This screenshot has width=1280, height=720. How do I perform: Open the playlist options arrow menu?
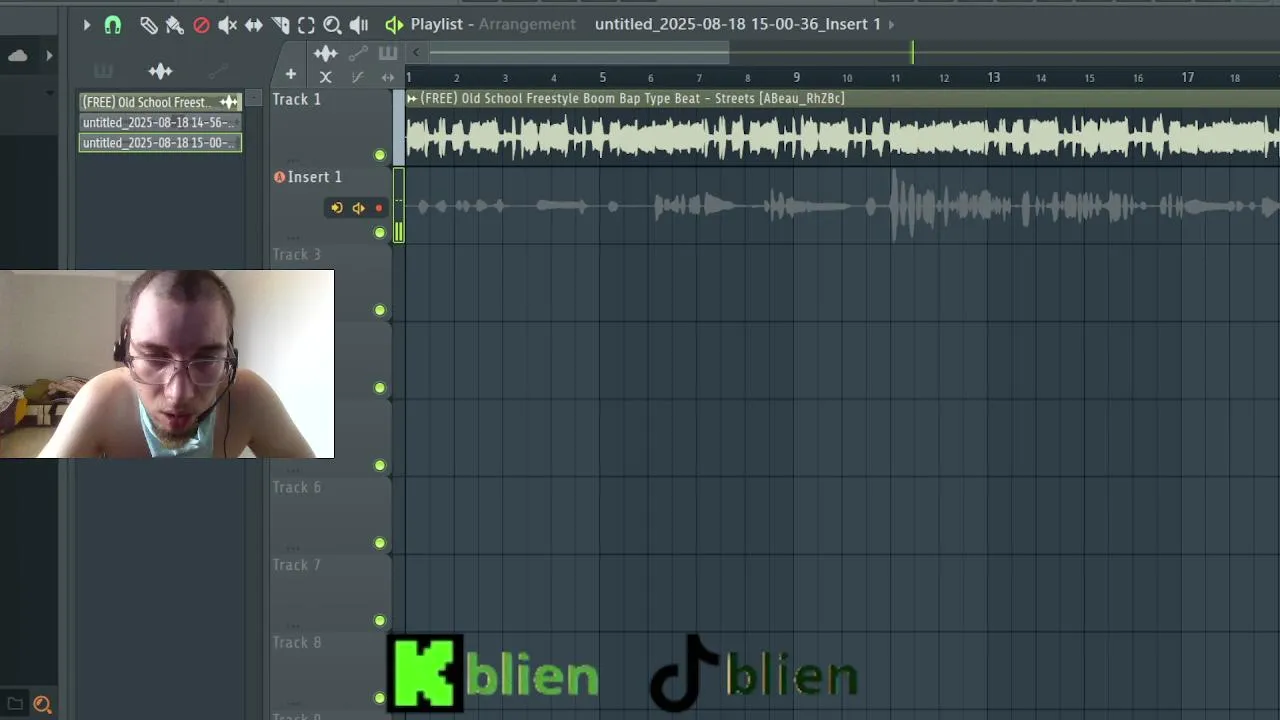click(x=87, y=25)
